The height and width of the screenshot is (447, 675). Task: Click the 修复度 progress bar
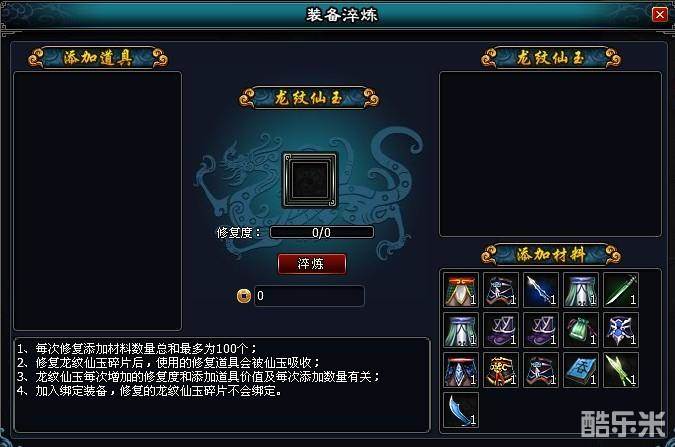pyautogui.click(x=322, y=233)
